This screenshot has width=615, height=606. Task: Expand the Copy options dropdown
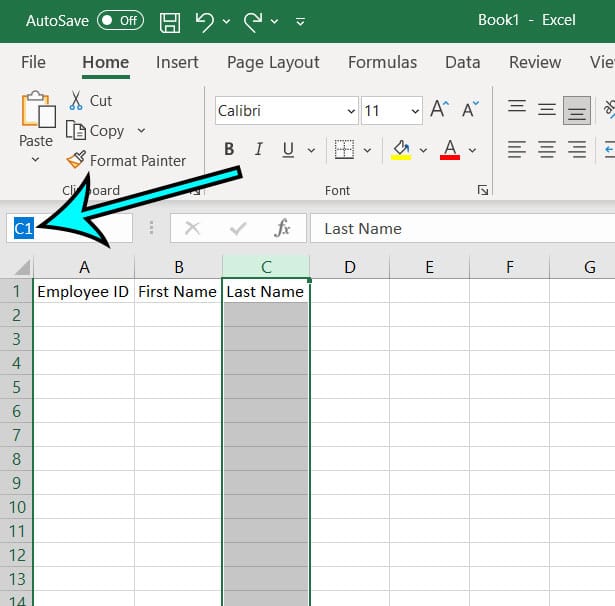141,130
